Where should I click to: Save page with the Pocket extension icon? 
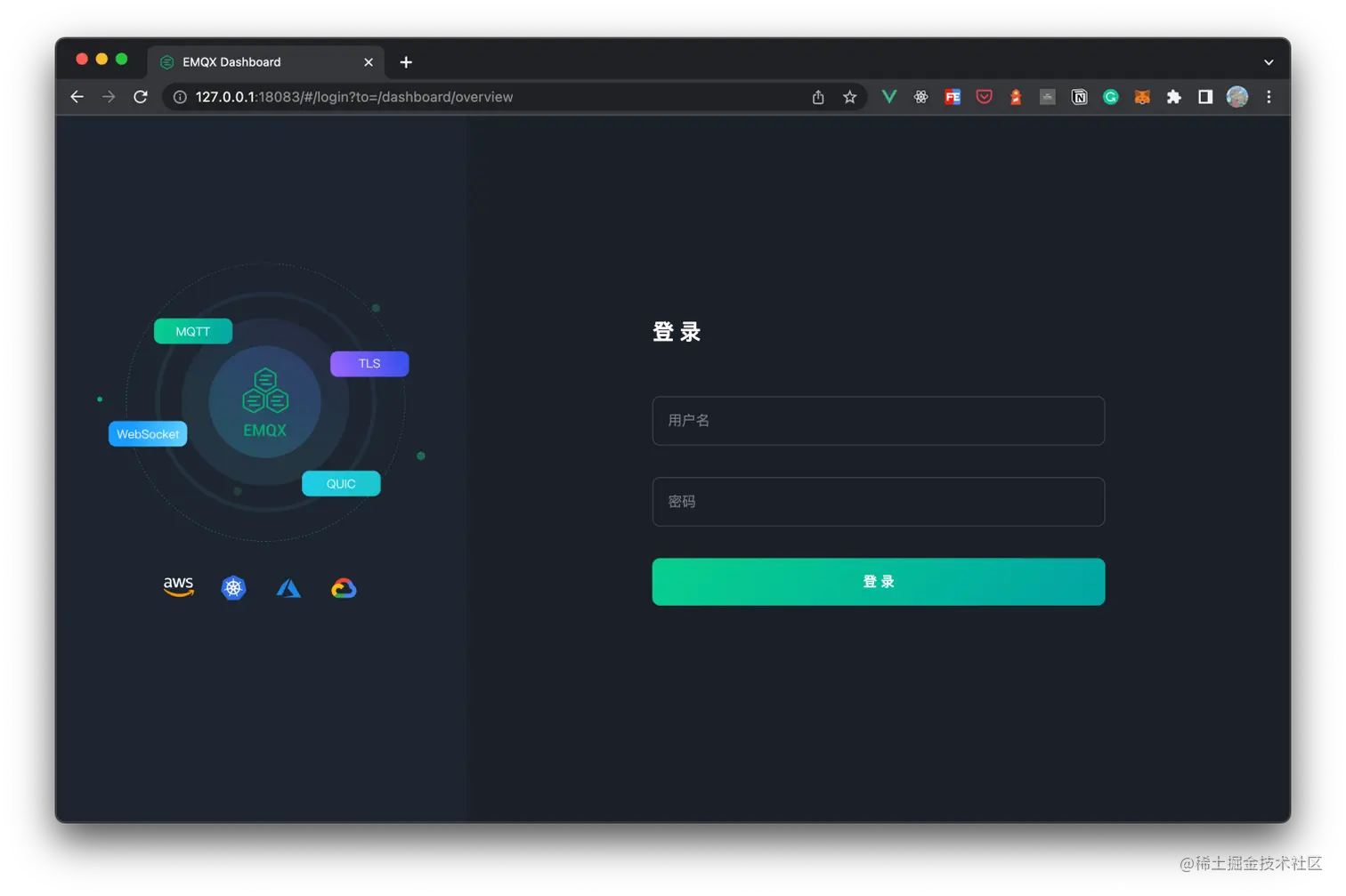click(x=984, y=97)
